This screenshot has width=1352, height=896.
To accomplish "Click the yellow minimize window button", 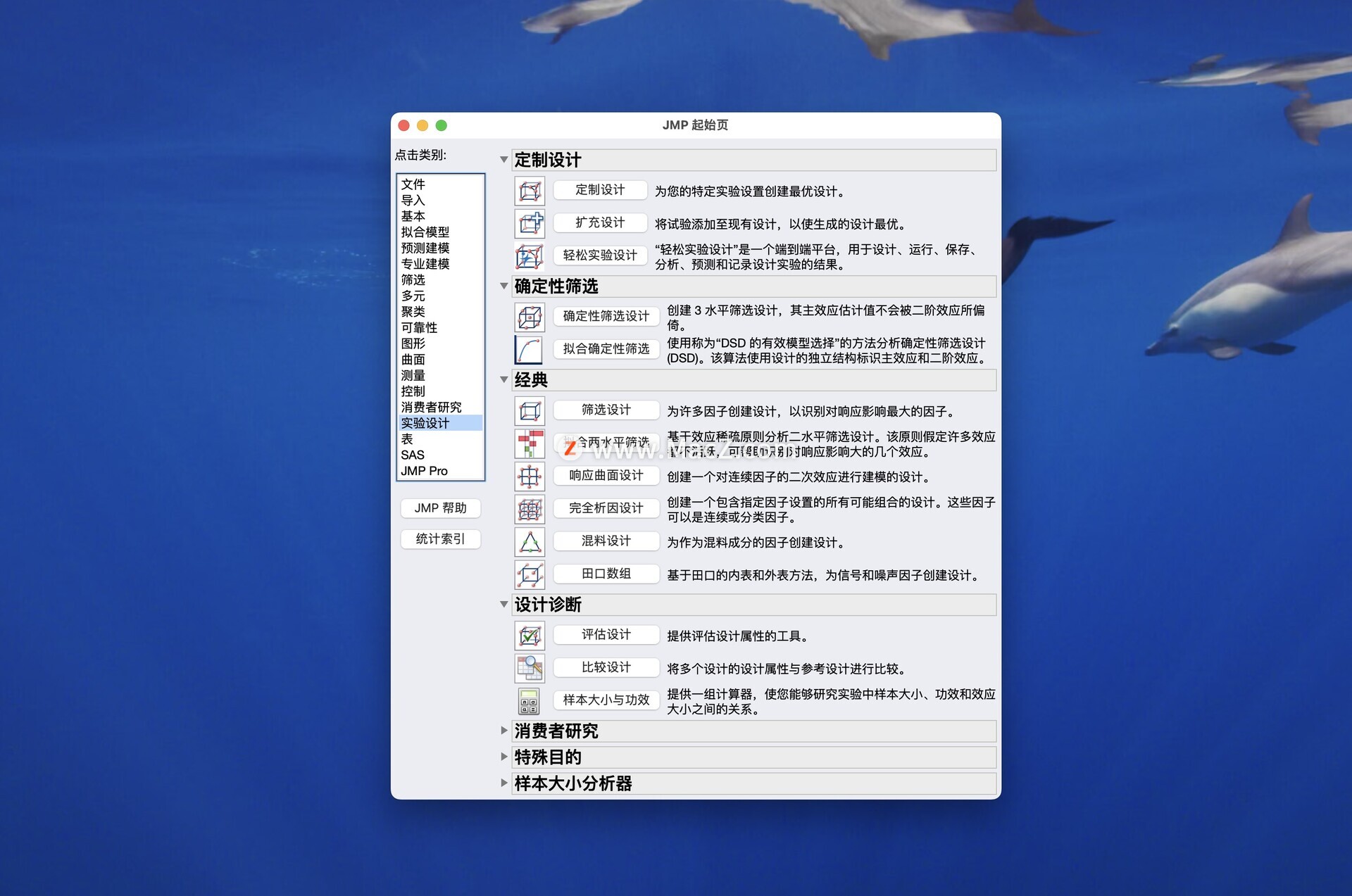I will click(x=423, y=125).
